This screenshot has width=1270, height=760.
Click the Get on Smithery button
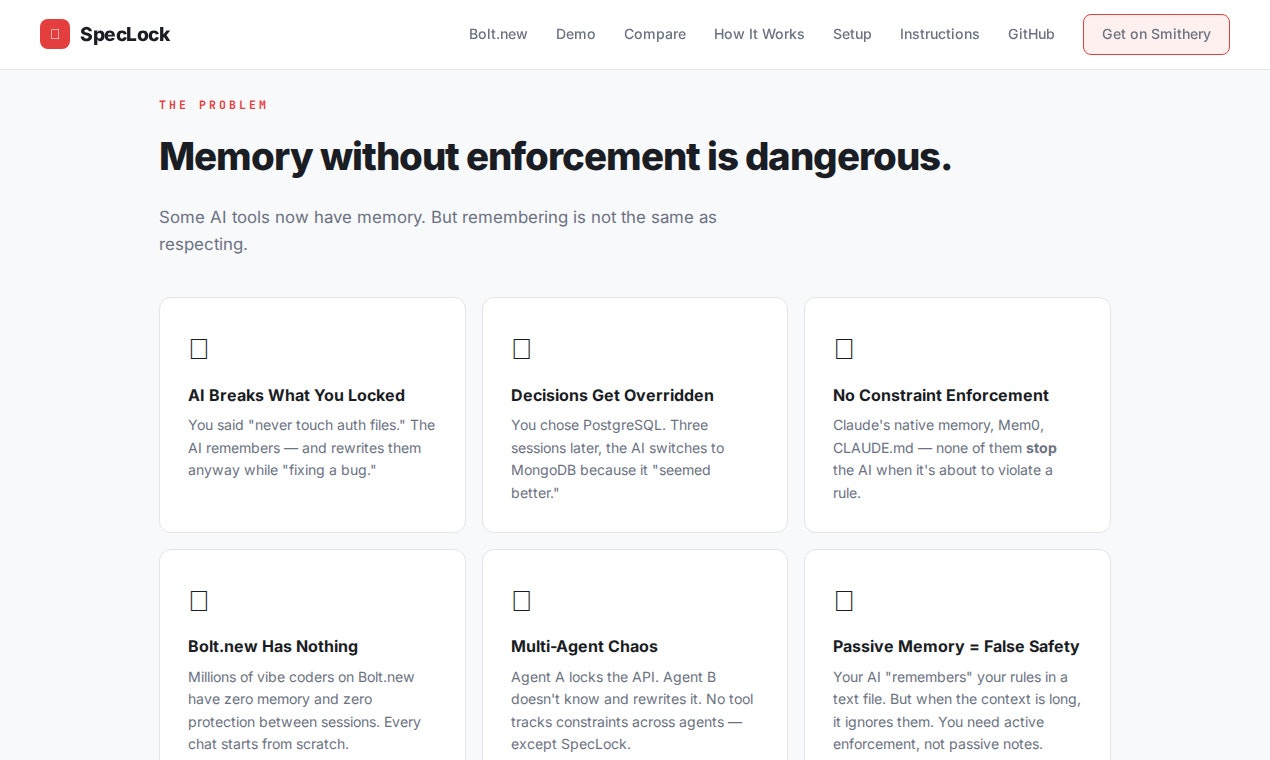(x=1156, y=34)
